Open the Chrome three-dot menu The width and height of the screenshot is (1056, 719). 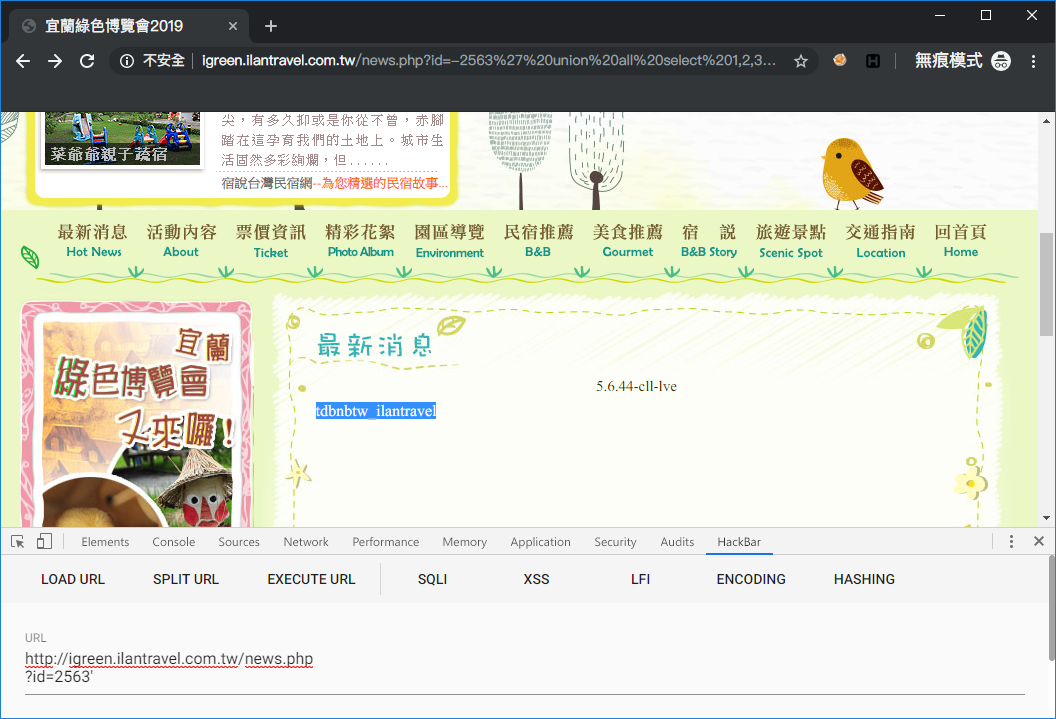(1033, 61)
